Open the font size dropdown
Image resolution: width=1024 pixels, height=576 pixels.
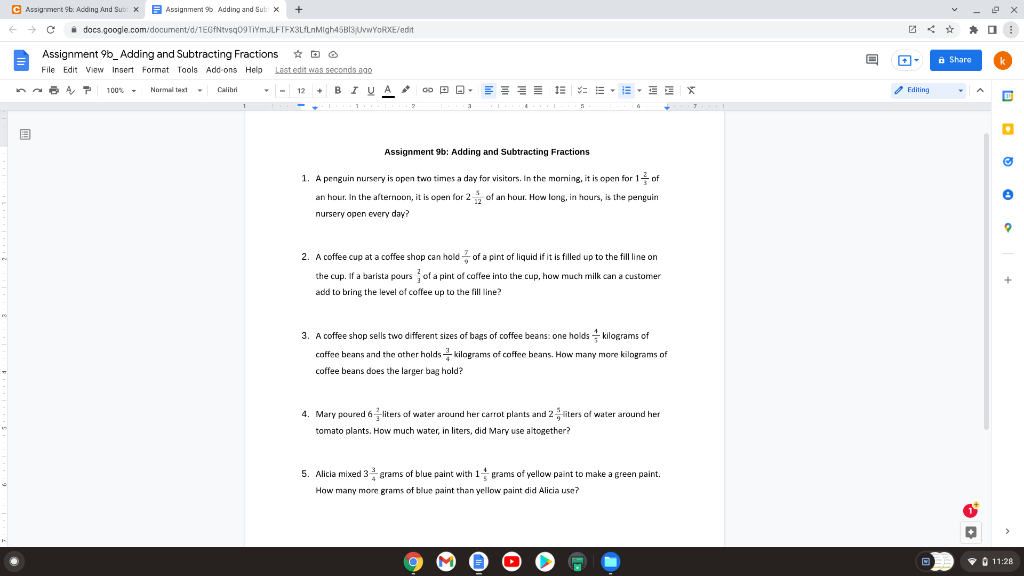pyautogui.click(x=301, y=89)
